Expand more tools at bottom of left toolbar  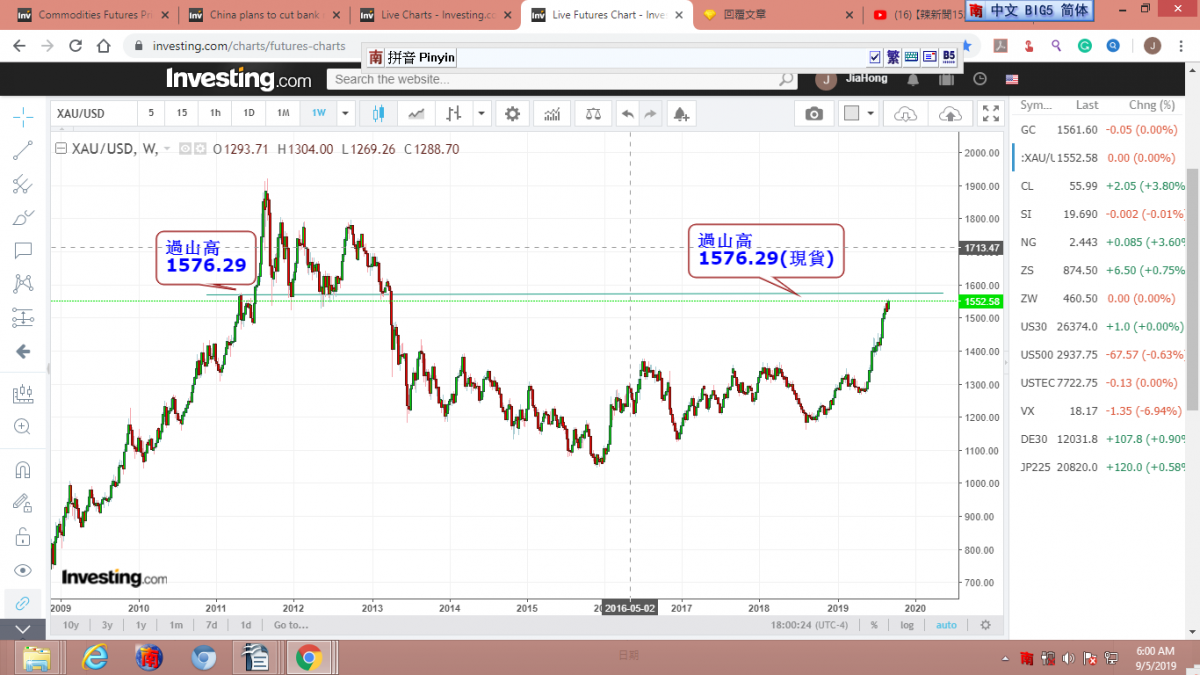pos(23,630)
